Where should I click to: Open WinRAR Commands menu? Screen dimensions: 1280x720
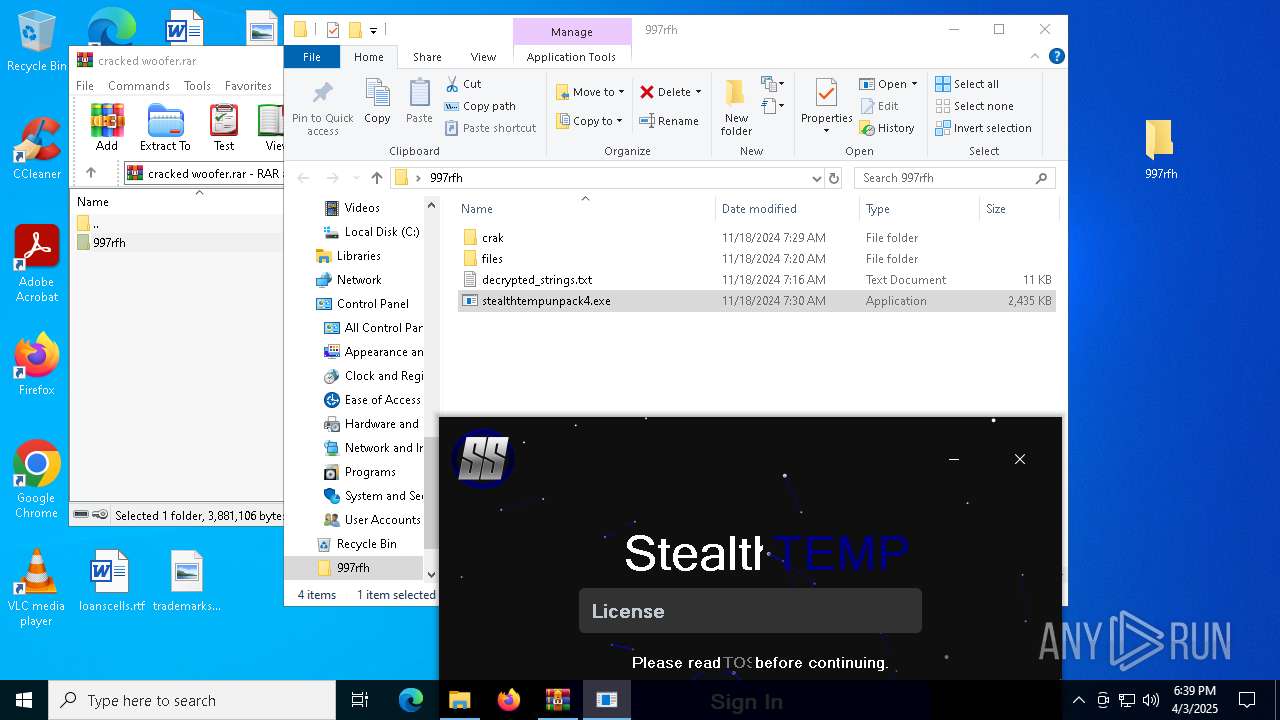tap(139, 86)
